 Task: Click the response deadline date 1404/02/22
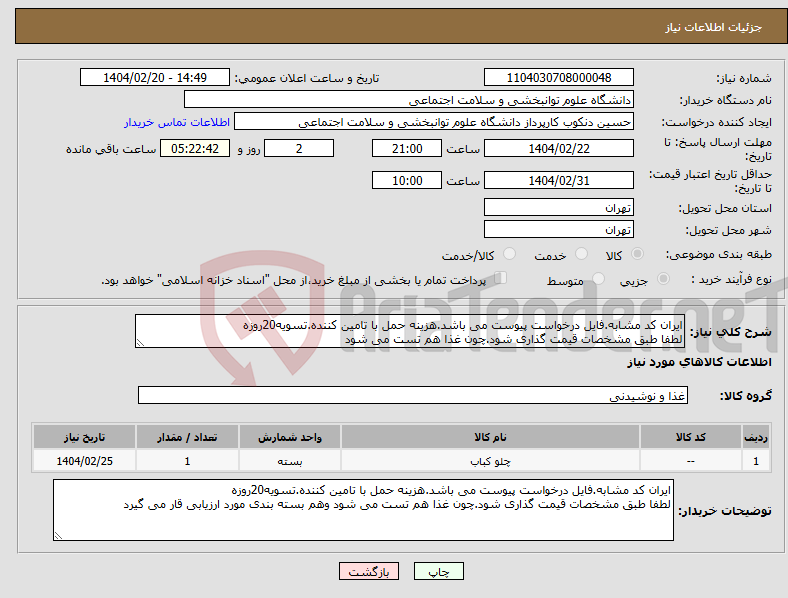click(x=559, y=148)
